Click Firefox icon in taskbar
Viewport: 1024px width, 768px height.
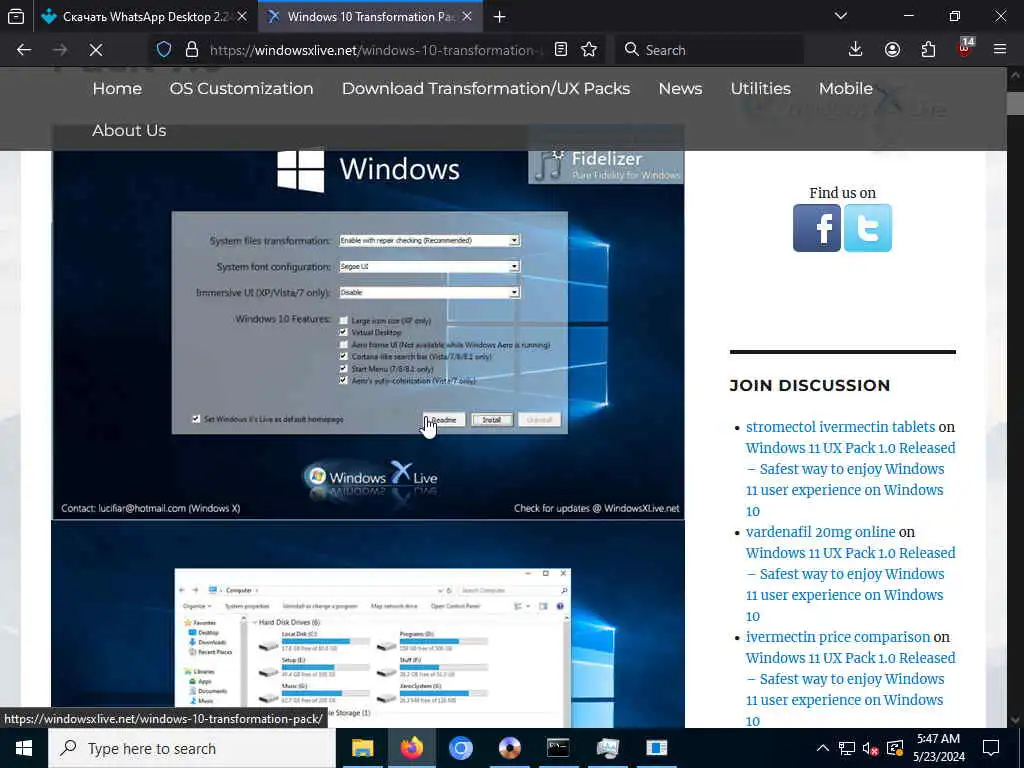pos(411,748)
